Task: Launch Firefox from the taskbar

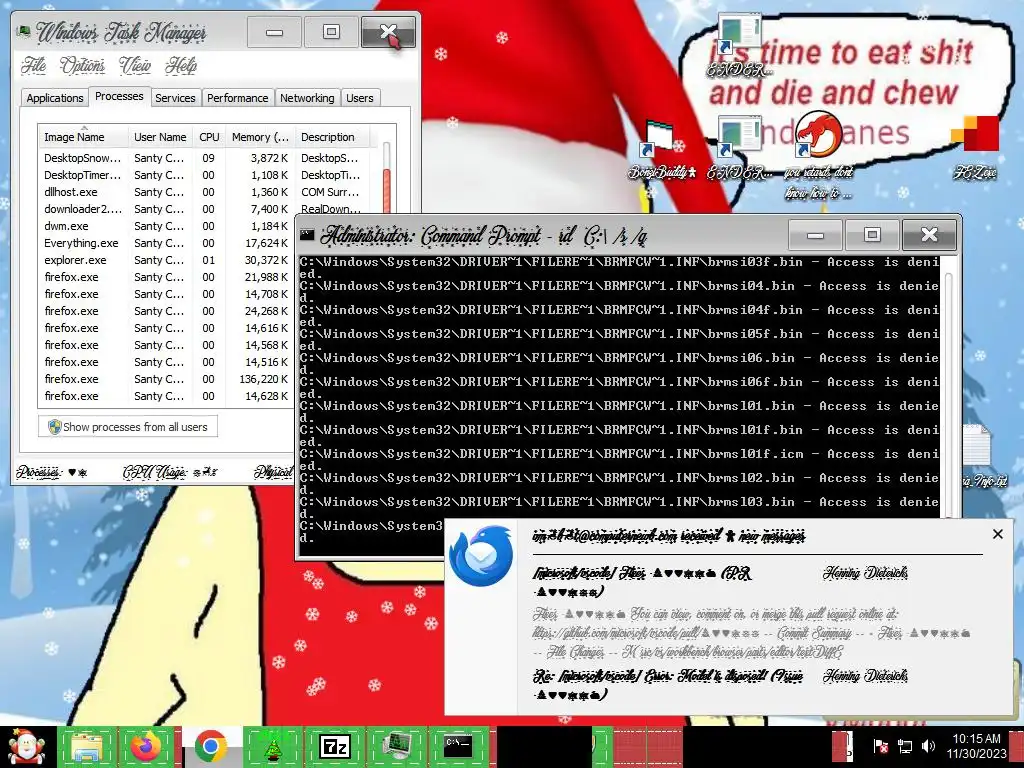Action: pos(146,747)
